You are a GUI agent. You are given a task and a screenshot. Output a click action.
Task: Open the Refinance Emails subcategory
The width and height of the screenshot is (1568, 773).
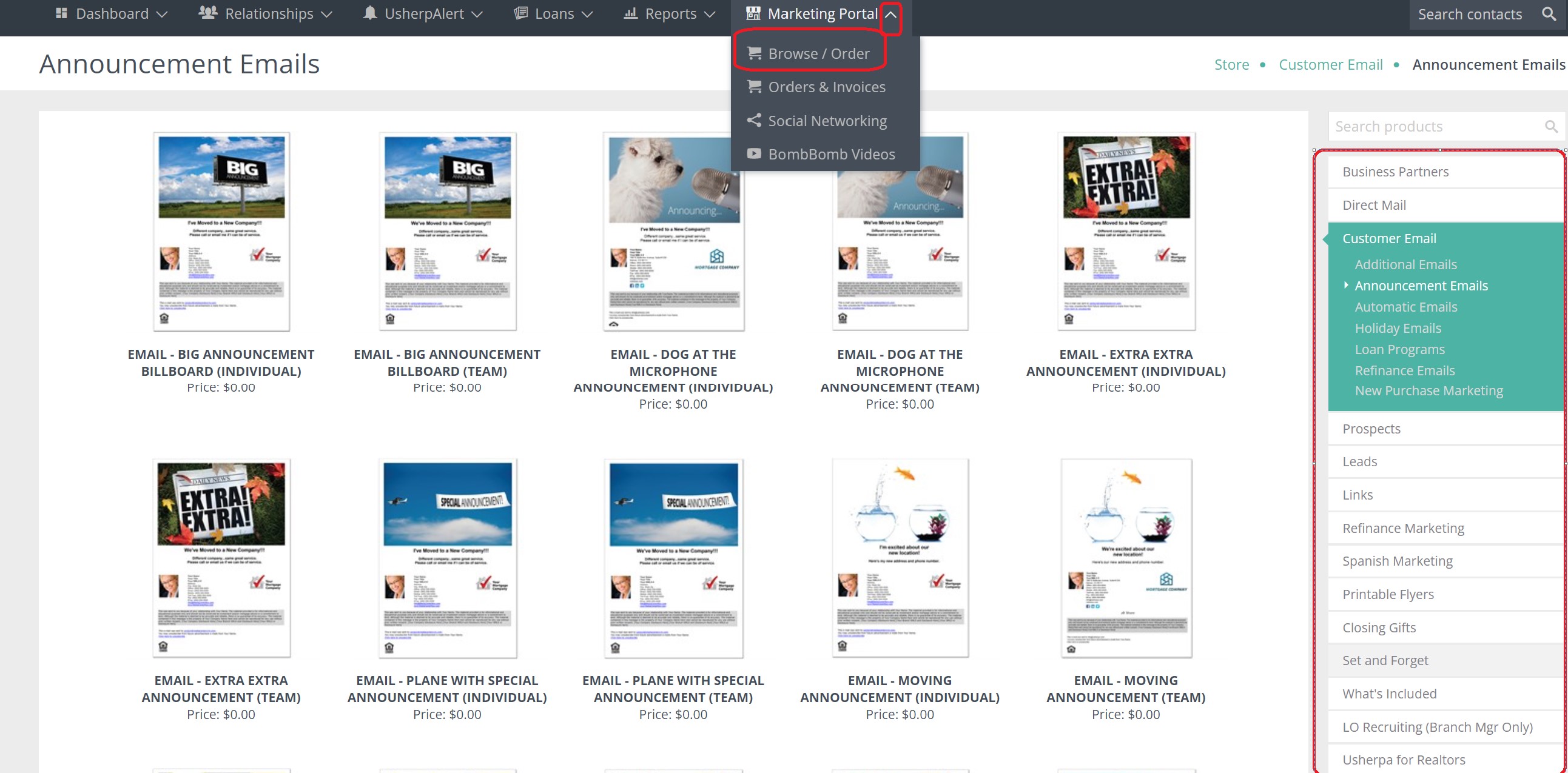(x=1404, y=370)
